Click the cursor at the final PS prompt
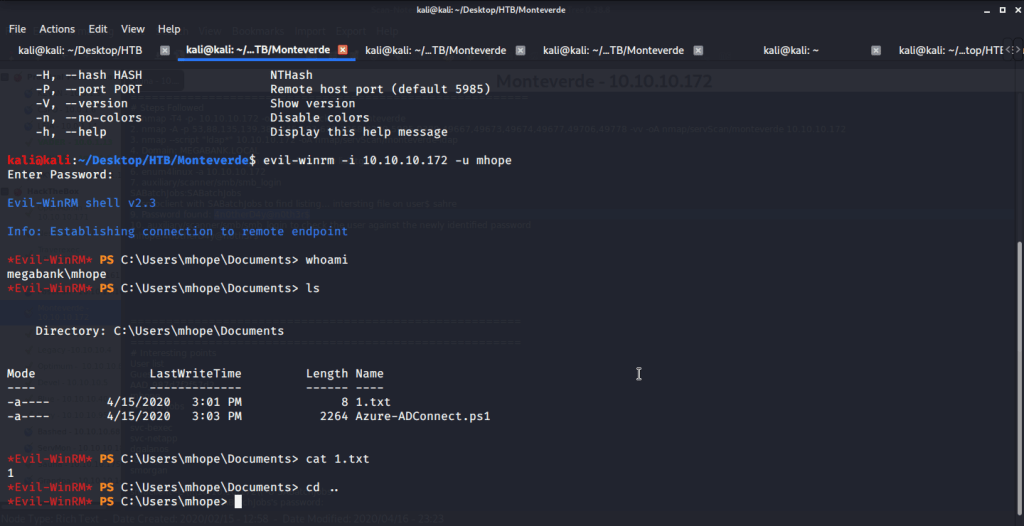The height and width of the screenshot is (526, 1024). [238, 502]
